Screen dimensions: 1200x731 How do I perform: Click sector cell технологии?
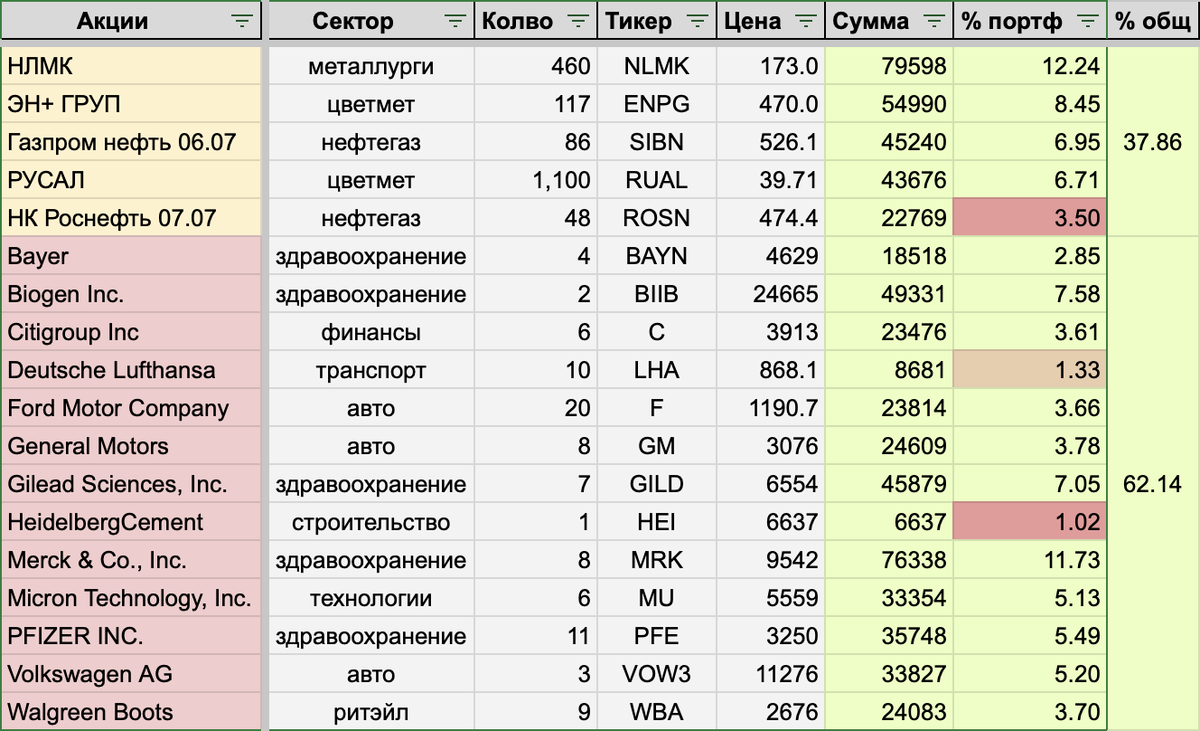tap(371, 599)
